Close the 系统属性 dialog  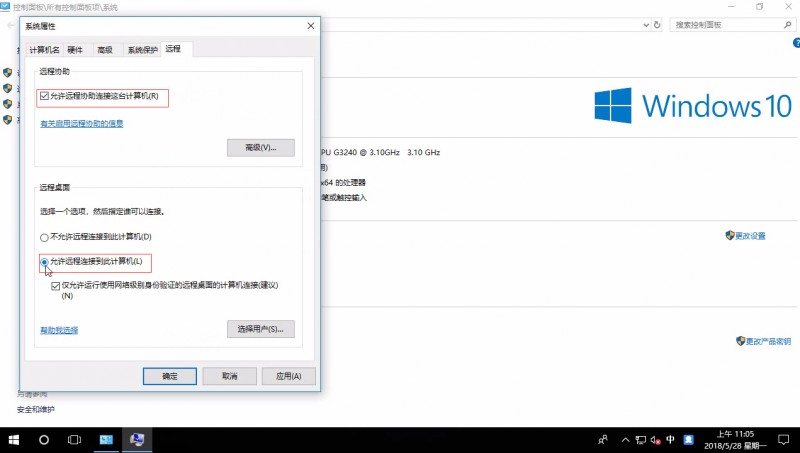click(x=311, y=26)
